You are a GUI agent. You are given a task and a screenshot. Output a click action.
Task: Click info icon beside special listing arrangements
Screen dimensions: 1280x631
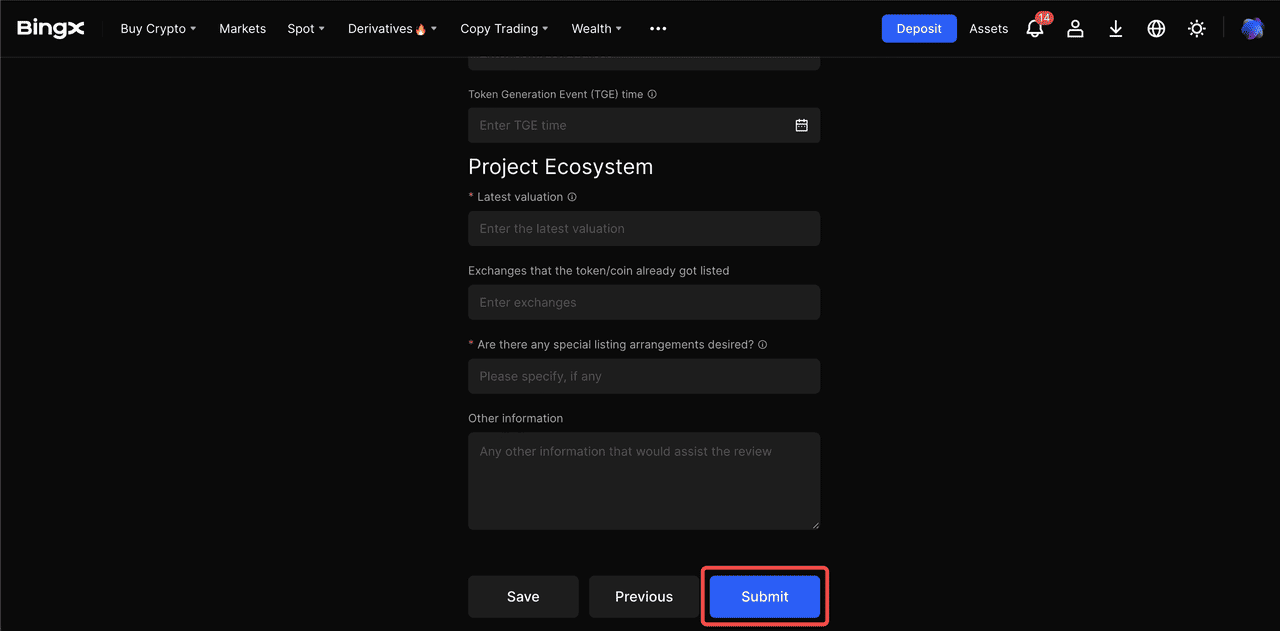pos(762,344)
